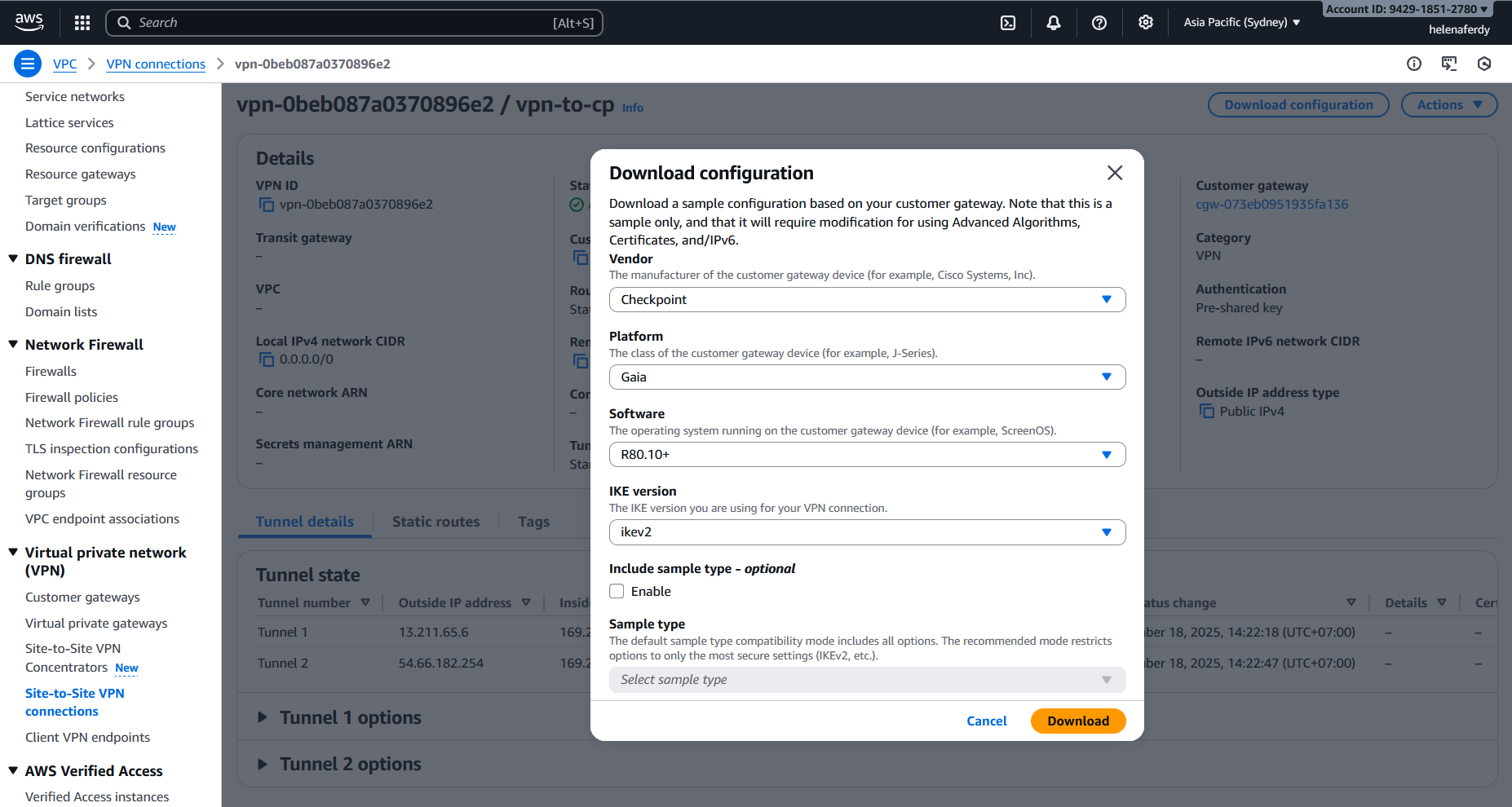Switch to the Static routes tab
The image size is (1512, 807).
click(435, 522)
